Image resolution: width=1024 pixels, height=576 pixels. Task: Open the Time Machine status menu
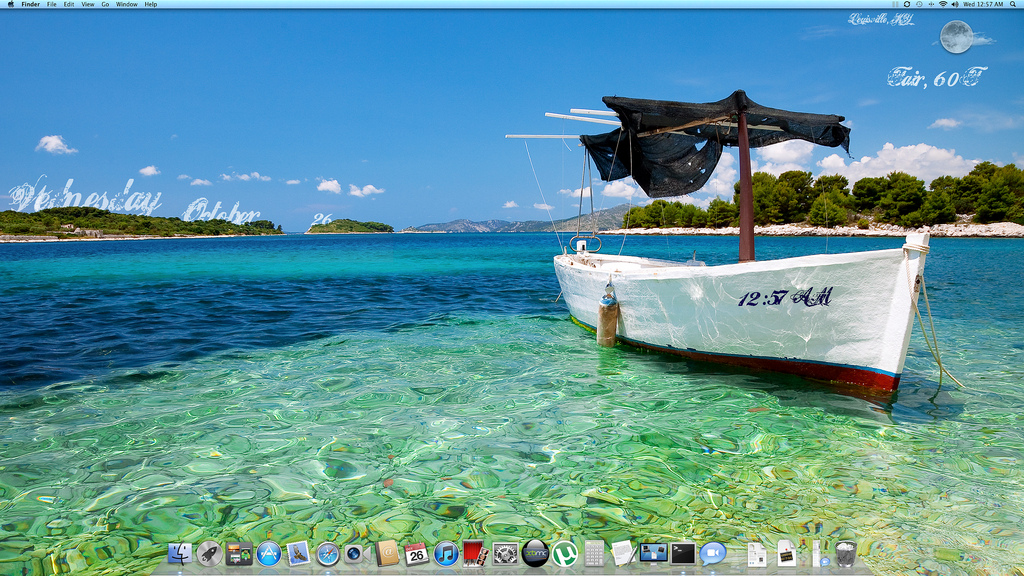(x=919, y=4)
